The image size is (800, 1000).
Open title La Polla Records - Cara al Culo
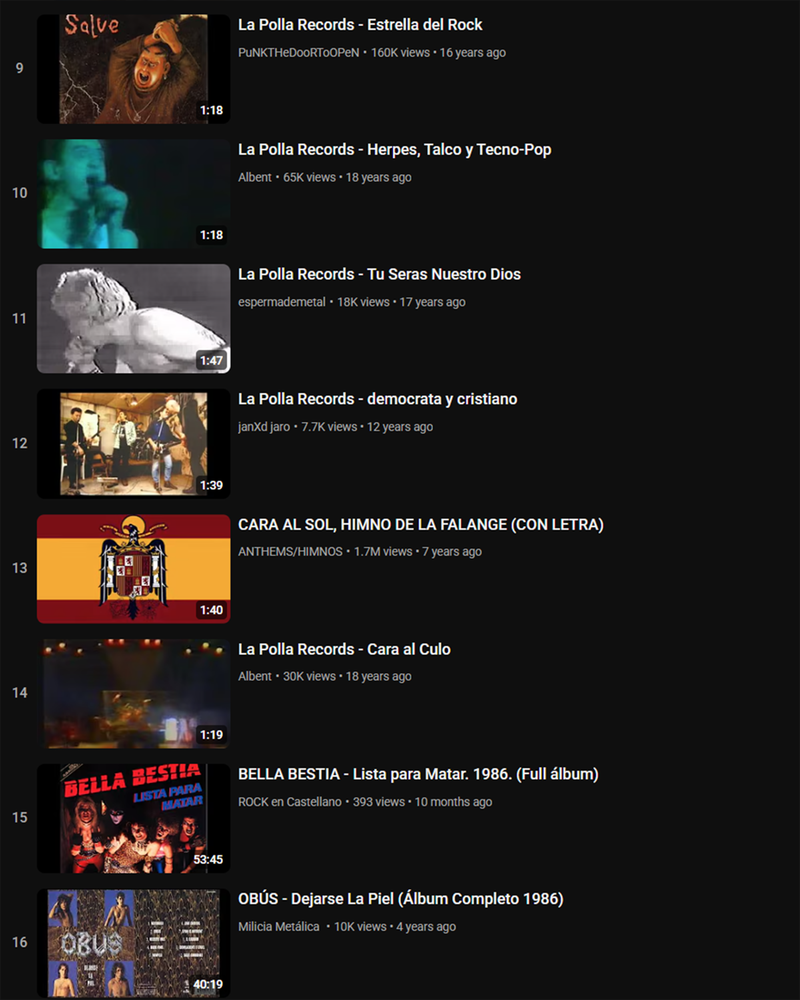tap(344, 649)
